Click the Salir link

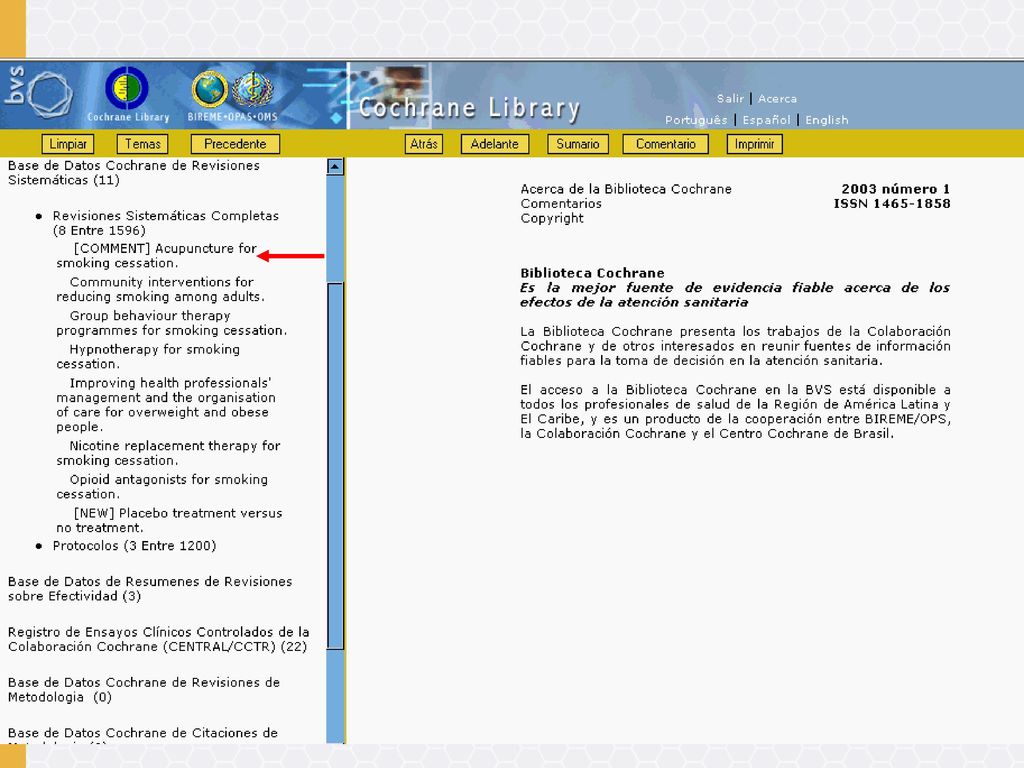click(x=730, y=99)
